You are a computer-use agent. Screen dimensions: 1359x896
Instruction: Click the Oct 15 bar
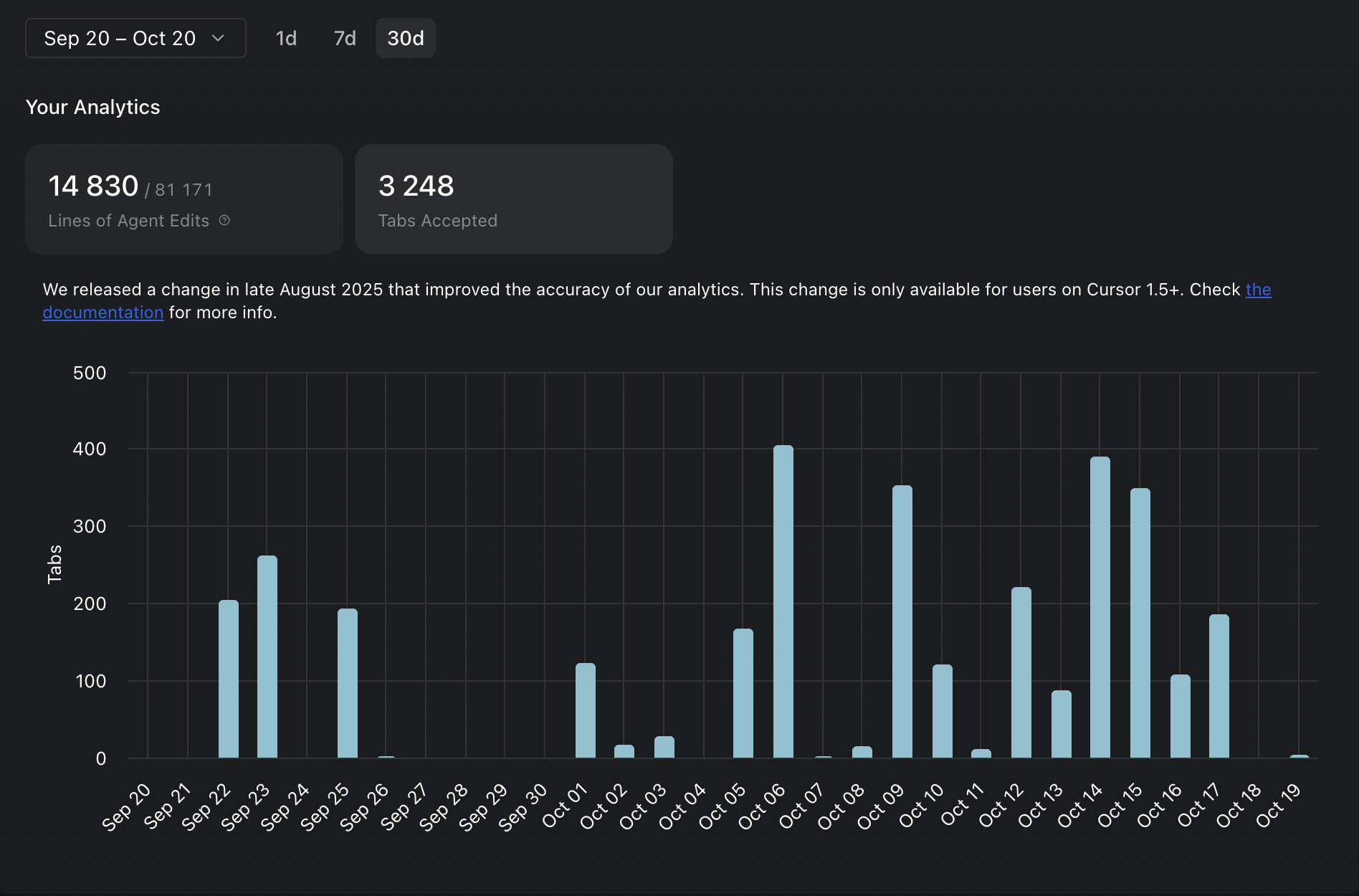click(1140, 623)
